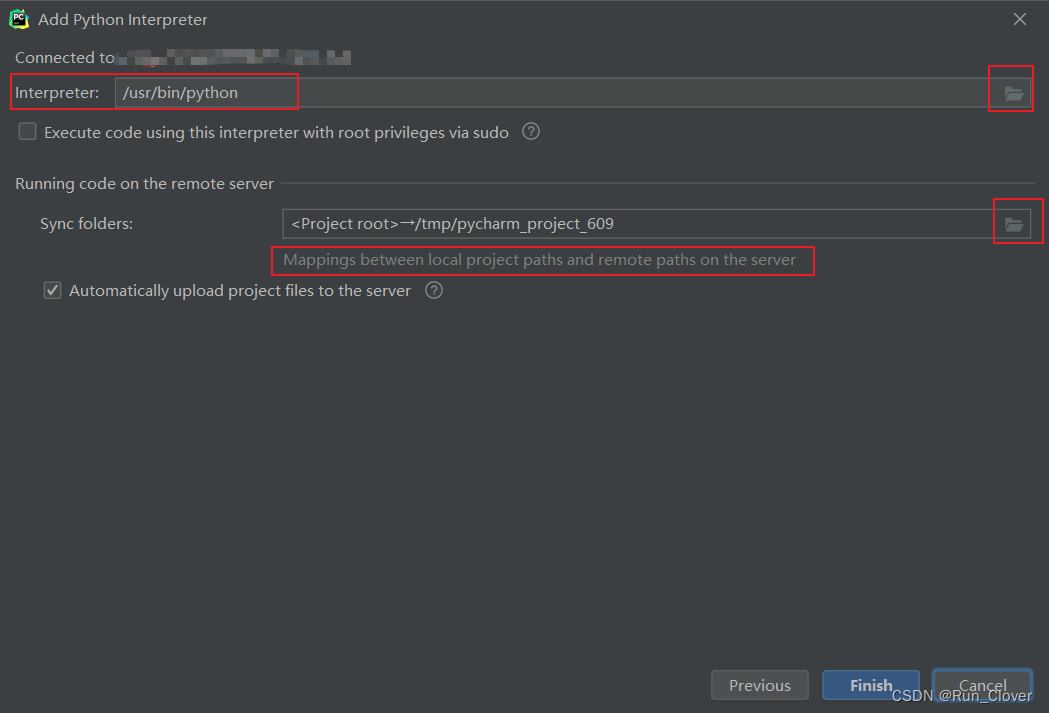Click help icon next to sudo option
The image size is (1049, 713).
coord(531,131)
